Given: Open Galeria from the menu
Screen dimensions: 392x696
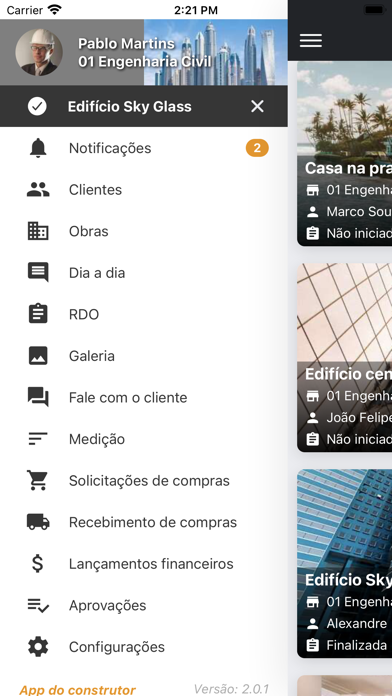Looking at the screenshot, I should click(x=144, y=356).
